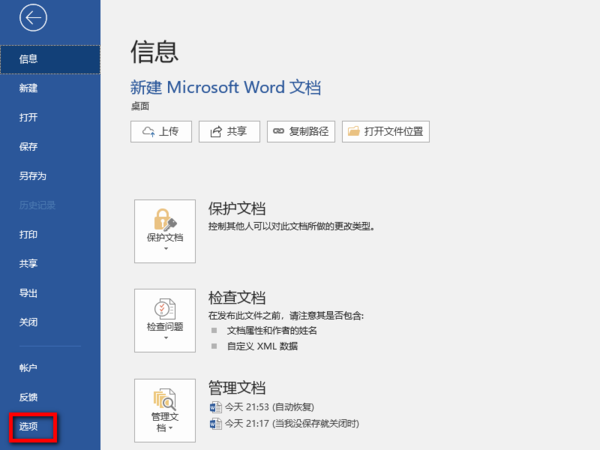
Task: Click Word file icon beside 今天 21:53
Action: 216,407
